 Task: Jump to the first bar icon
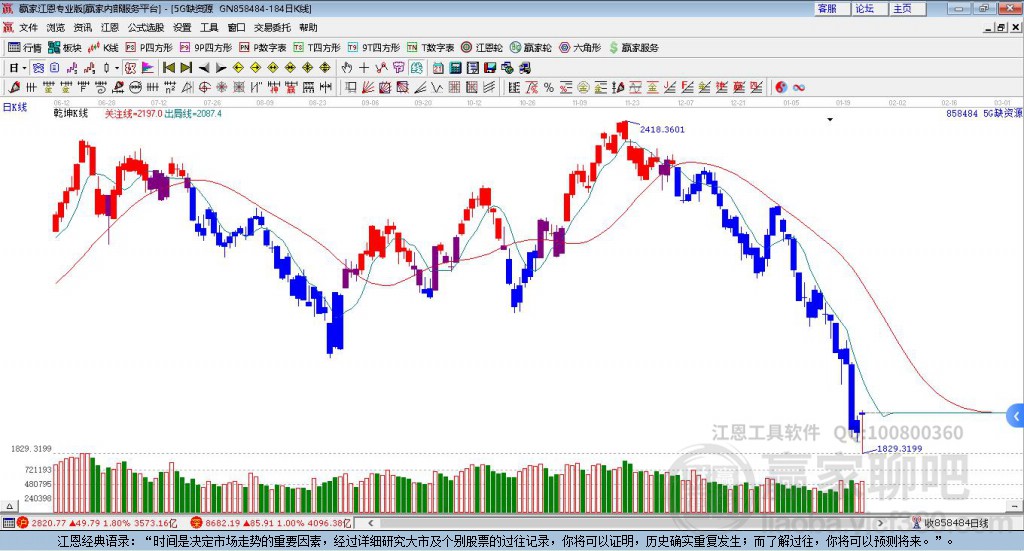click(x=168, y=68)
